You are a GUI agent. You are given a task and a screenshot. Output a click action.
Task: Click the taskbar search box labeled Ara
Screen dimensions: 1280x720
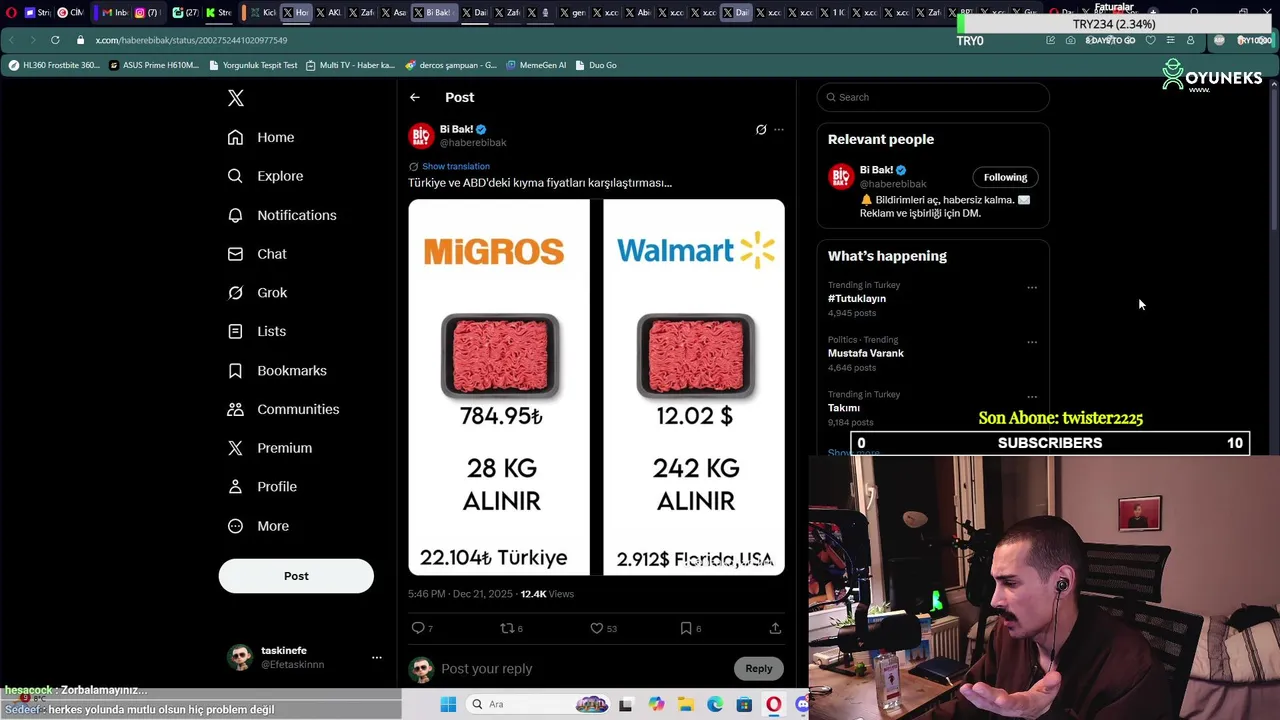click(x=537, y=704)
